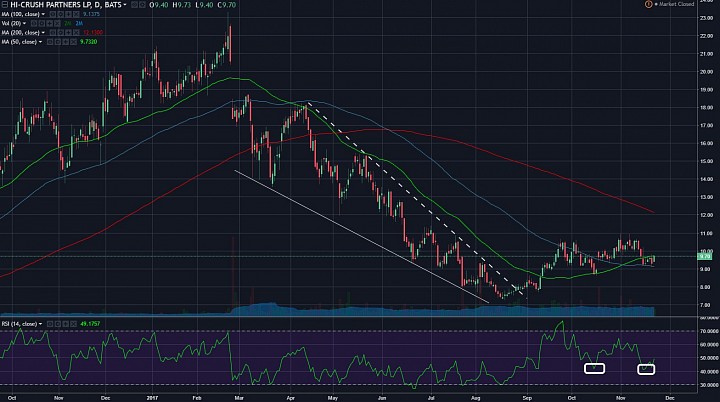This screenshot has height=402, width=720.
Task: Click the Sep label on time axis
Action: tap(527, 398)
